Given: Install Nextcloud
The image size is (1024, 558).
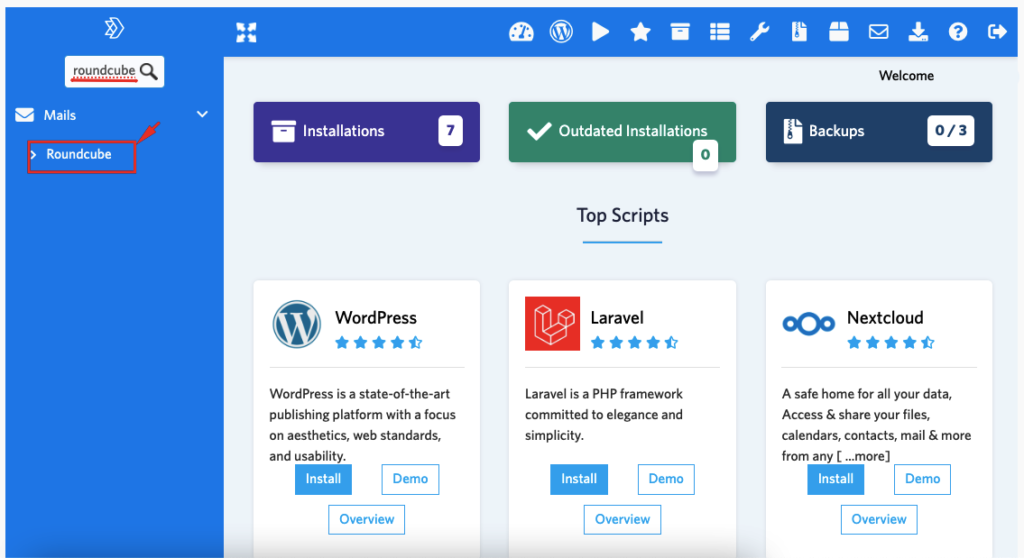Looking at the screenshot, I should point(836,479).
